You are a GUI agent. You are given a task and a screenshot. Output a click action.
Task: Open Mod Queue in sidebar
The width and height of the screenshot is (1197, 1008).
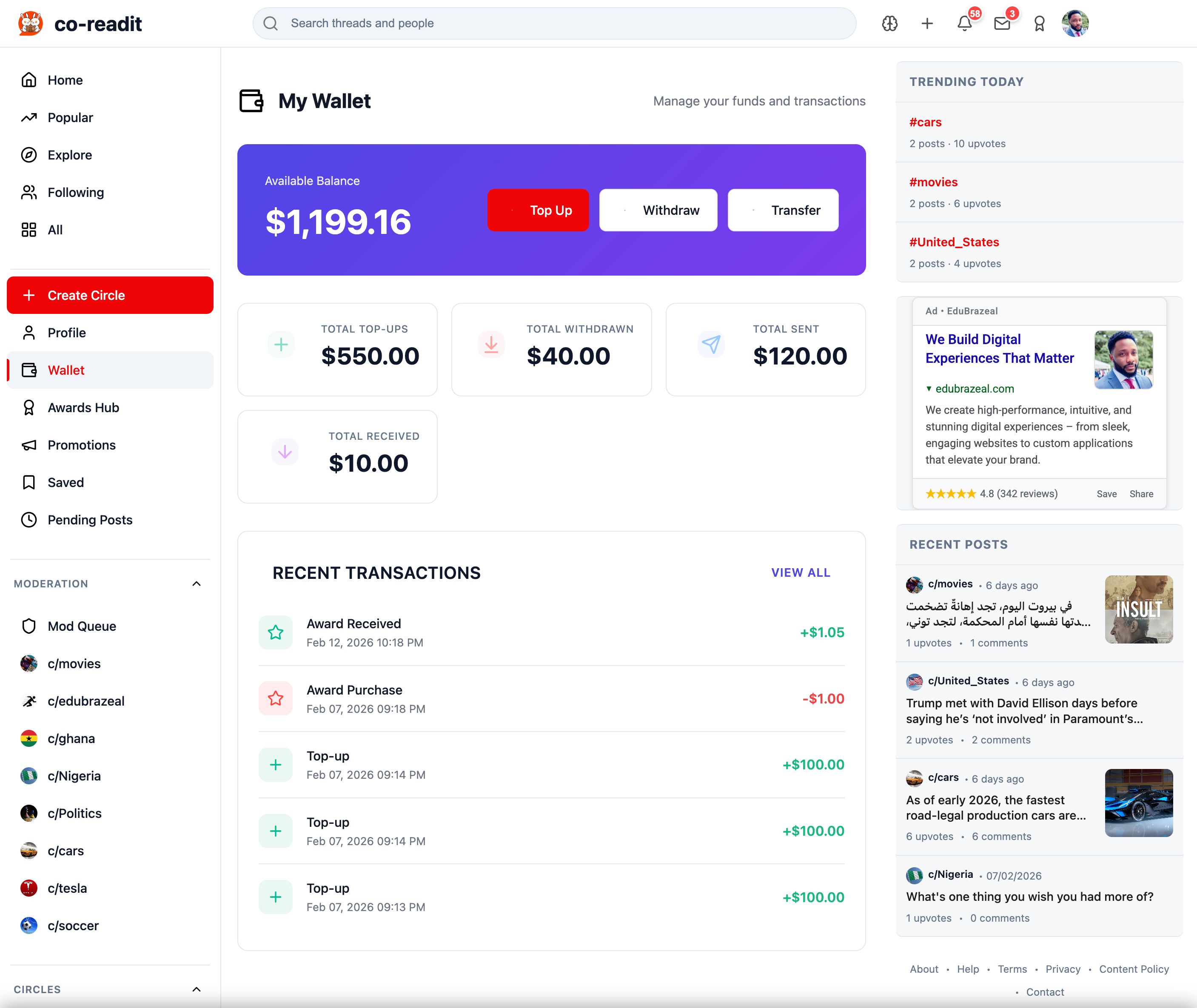pos(82,626)
